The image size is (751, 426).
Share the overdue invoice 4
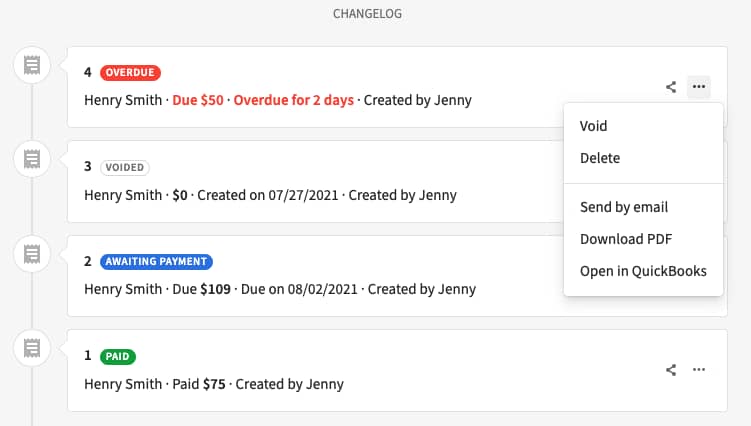pyautogui.click(x=671, y=87)
